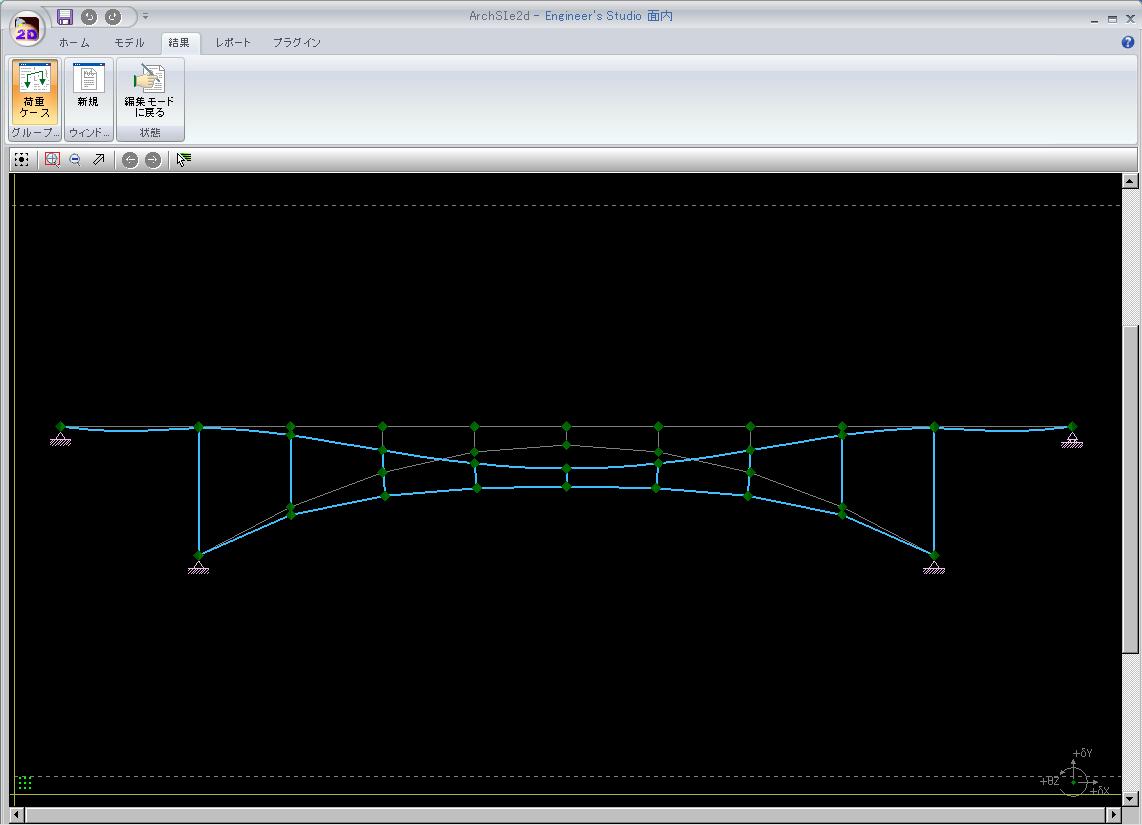Toggle the 荷重ケース load case button
This screenshot has width=1142, height=825.
click(35, 91)
